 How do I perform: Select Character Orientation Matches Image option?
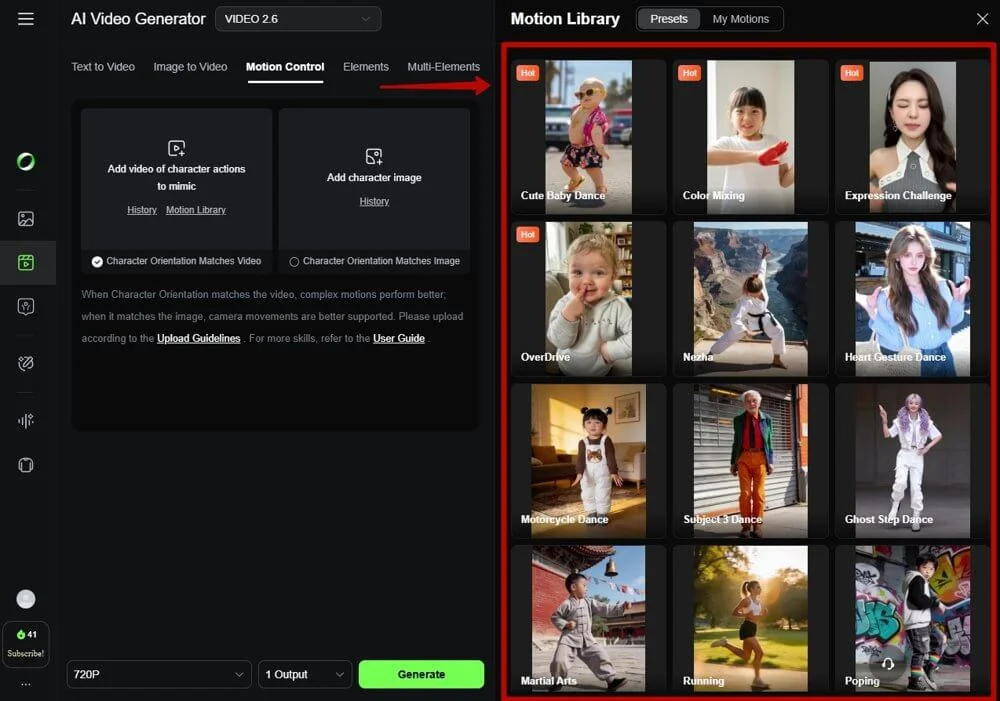294,262
